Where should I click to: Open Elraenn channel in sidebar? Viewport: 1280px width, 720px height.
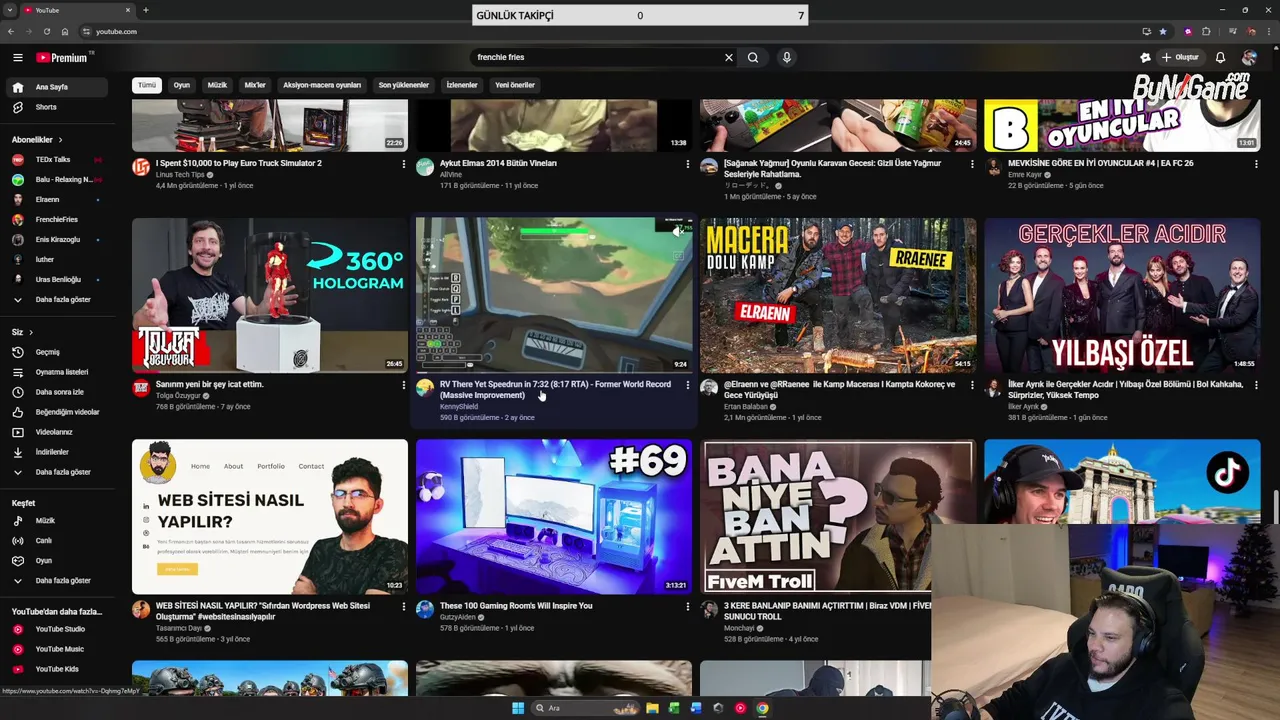point(56,199)
